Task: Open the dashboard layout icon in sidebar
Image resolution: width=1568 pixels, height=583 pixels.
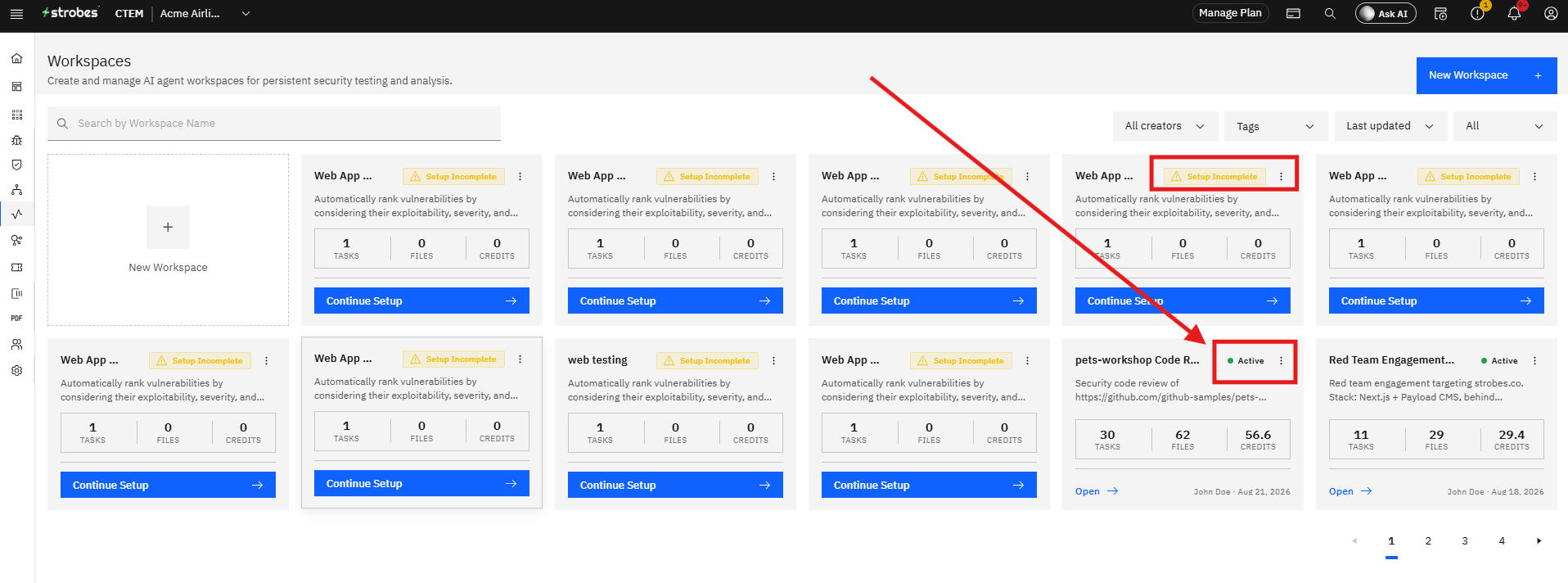Action: click(x=16, y=87)
